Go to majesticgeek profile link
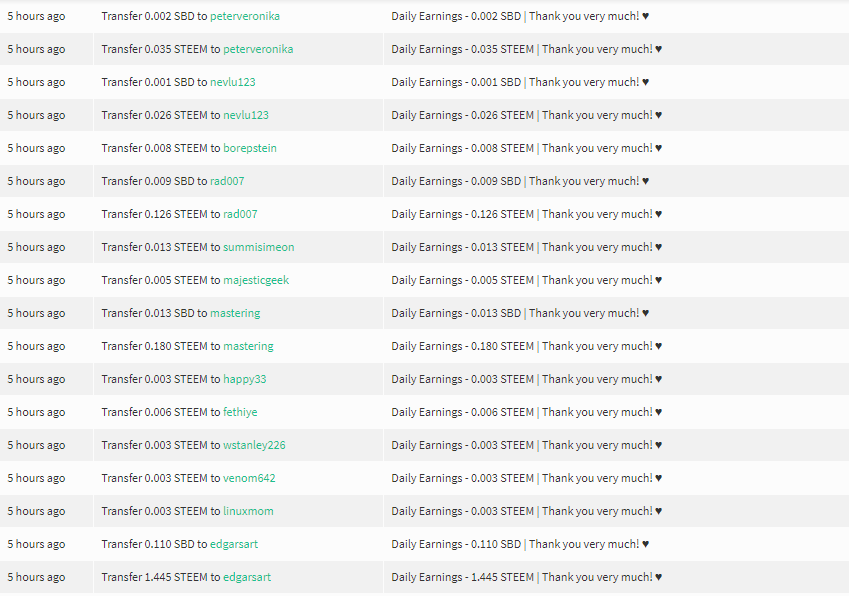849x596 pixels. (x=256, y=280)
